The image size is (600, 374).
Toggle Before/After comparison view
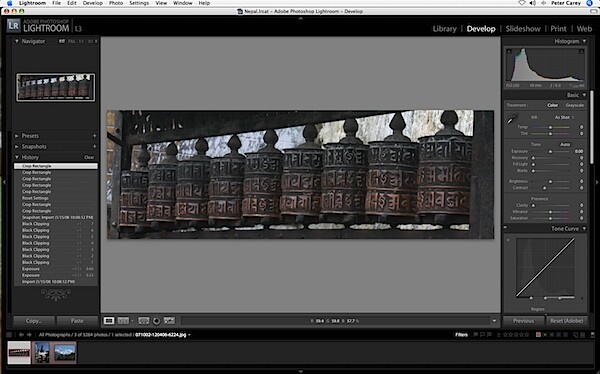(x=123, y=321)
